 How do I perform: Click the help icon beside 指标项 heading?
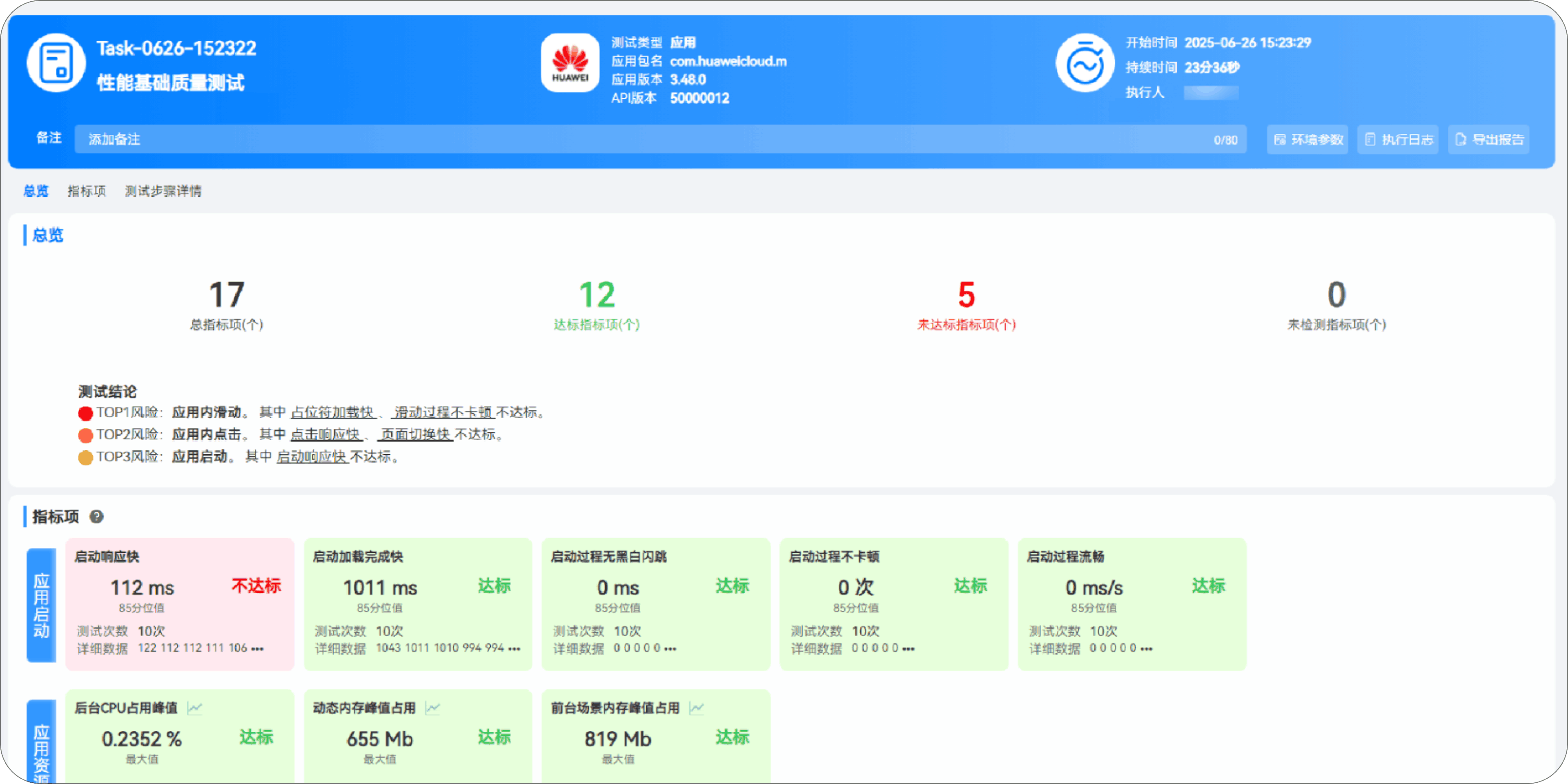[x=98, y=517]
